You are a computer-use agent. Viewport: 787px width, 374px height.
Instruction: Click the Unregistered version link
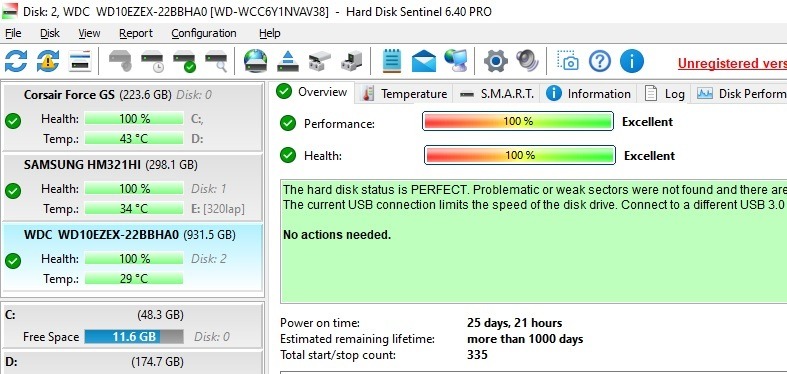click(x=732, y=64)
